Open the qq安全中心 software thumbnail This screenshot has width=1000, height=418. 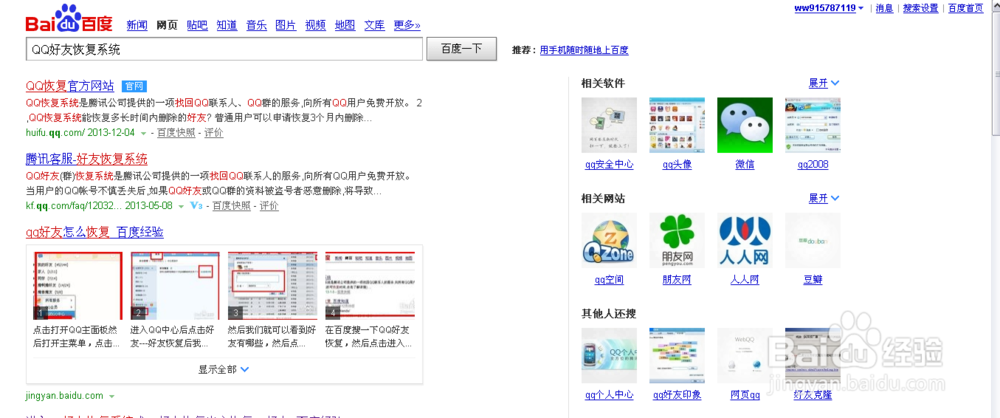click(x=609, y=125)
